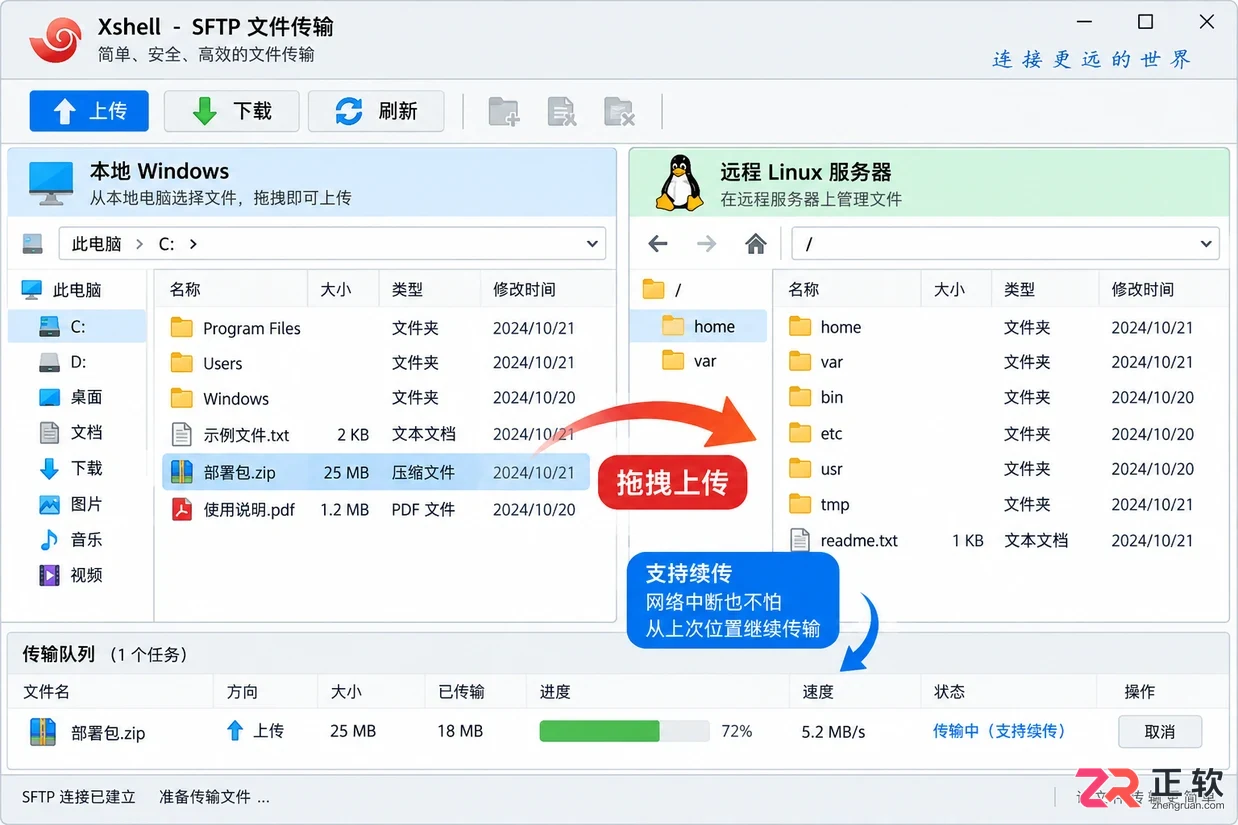Sort local files by 大小 column
1238x825 pixels.
click(336, 289)
